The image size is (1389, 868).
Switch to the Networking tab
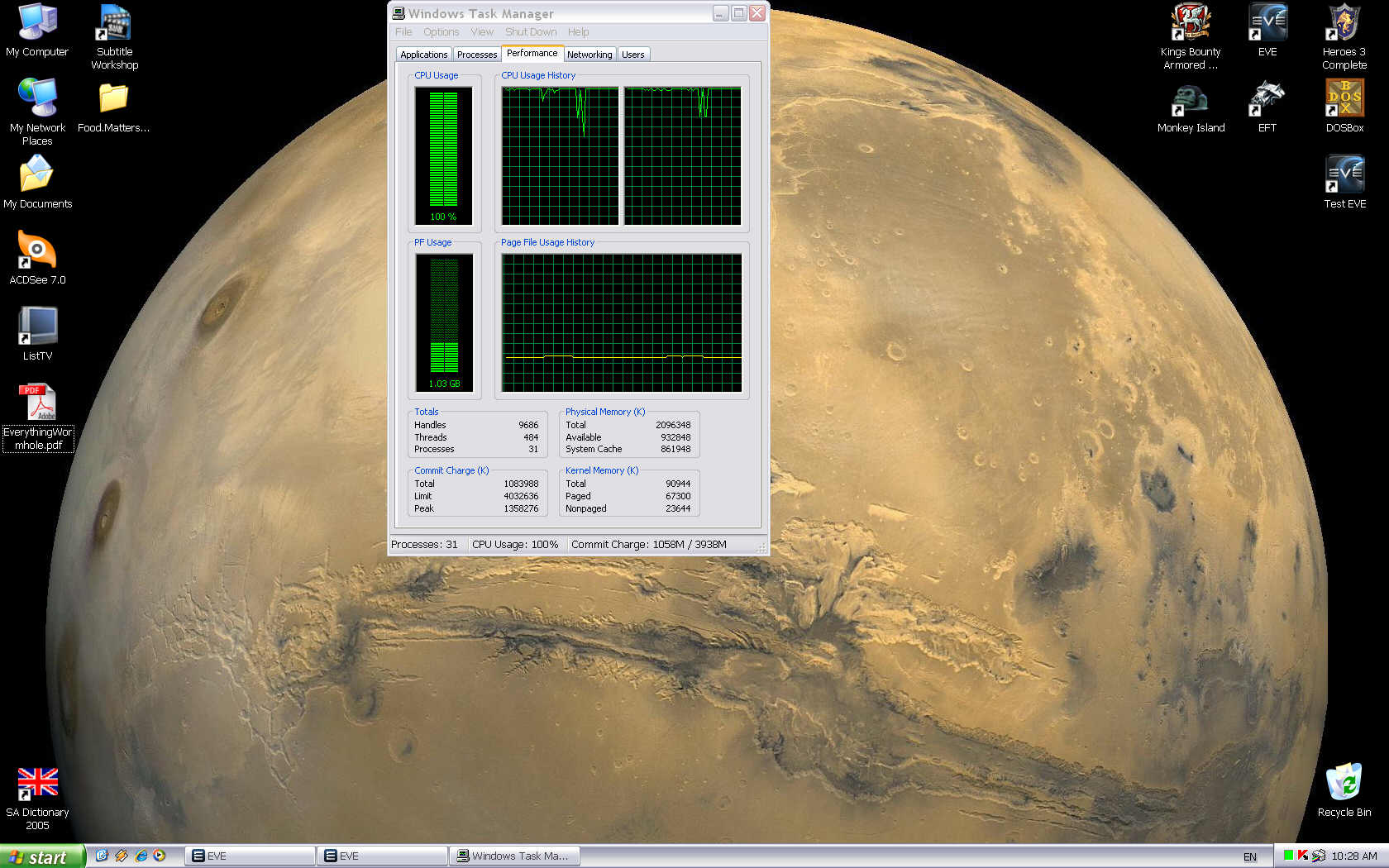589,55
